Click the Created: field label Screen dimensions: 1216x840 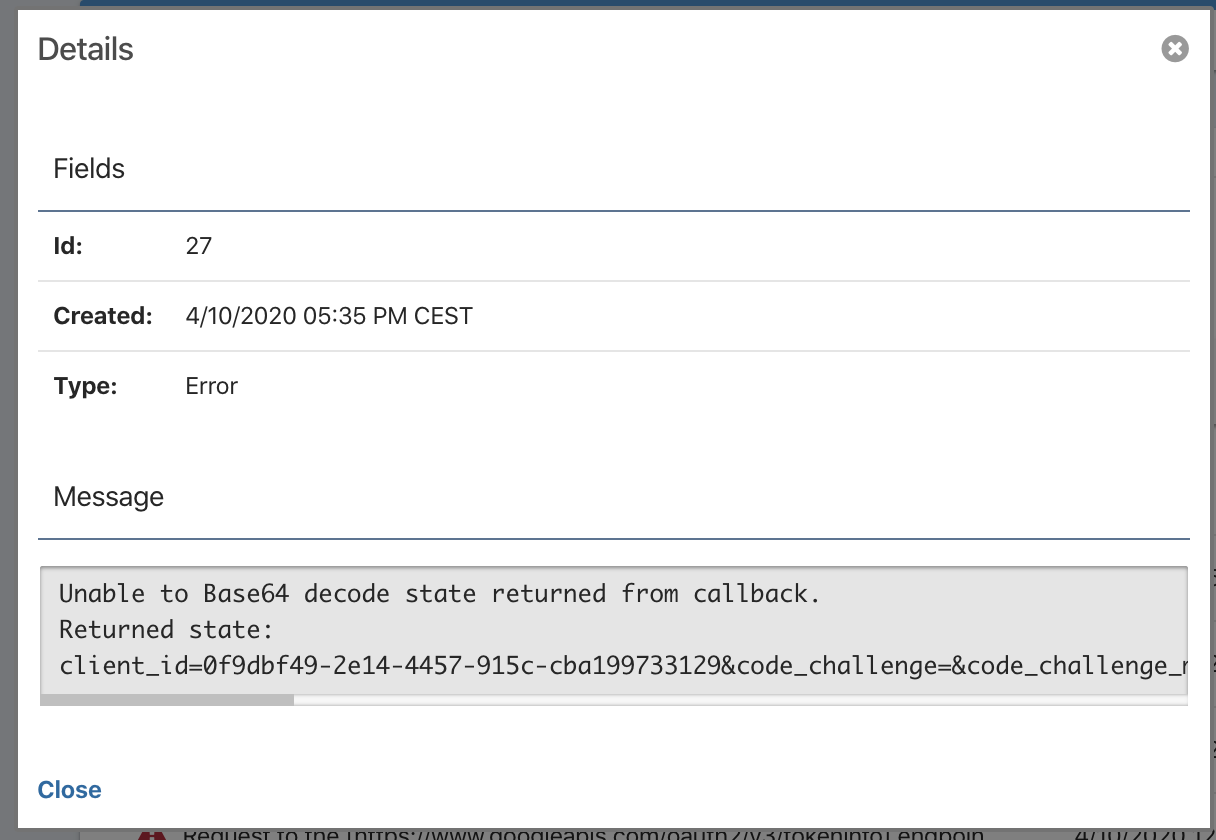103,317
